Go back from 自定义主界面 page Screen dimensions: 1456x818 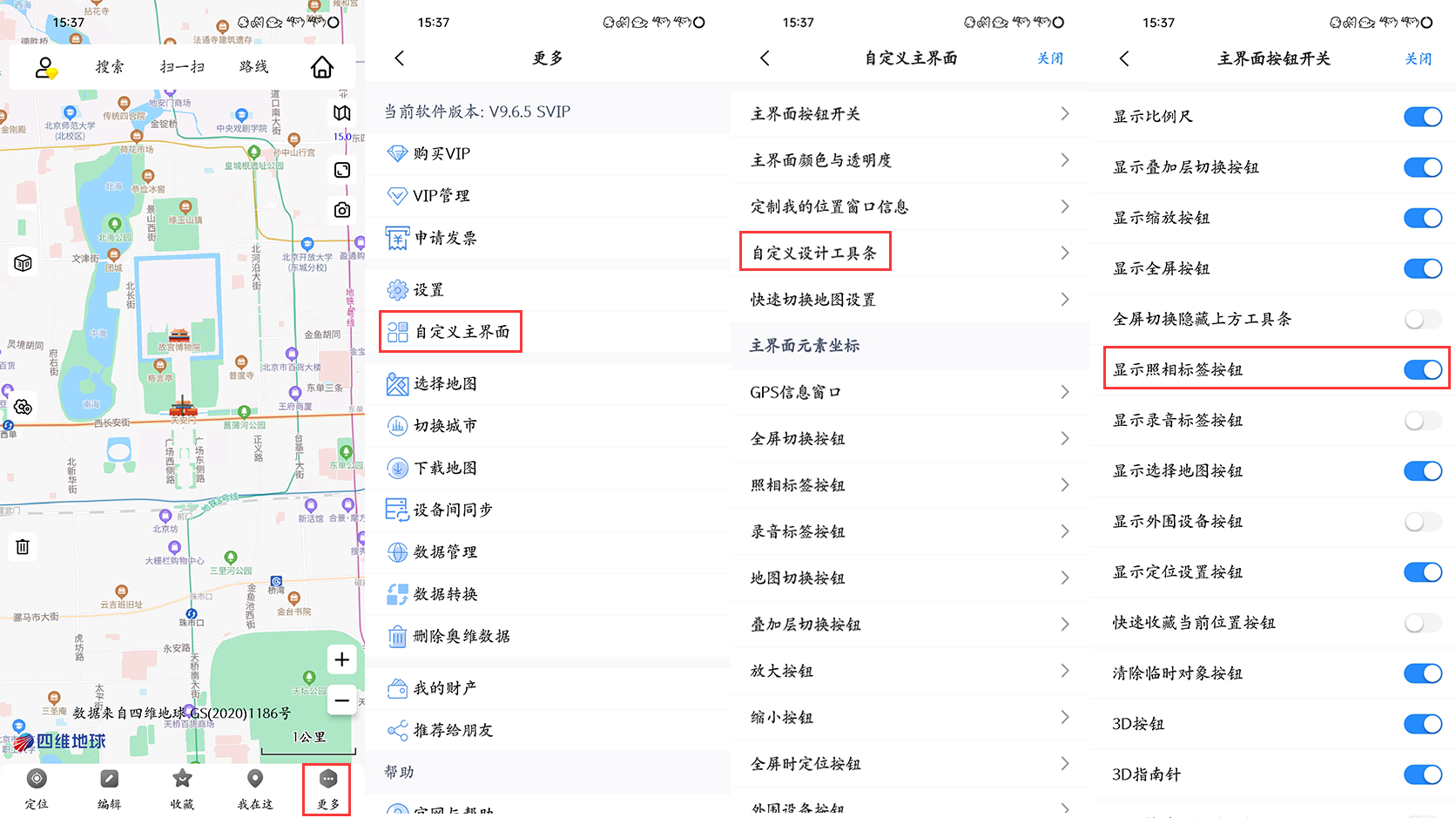[765, 58]
